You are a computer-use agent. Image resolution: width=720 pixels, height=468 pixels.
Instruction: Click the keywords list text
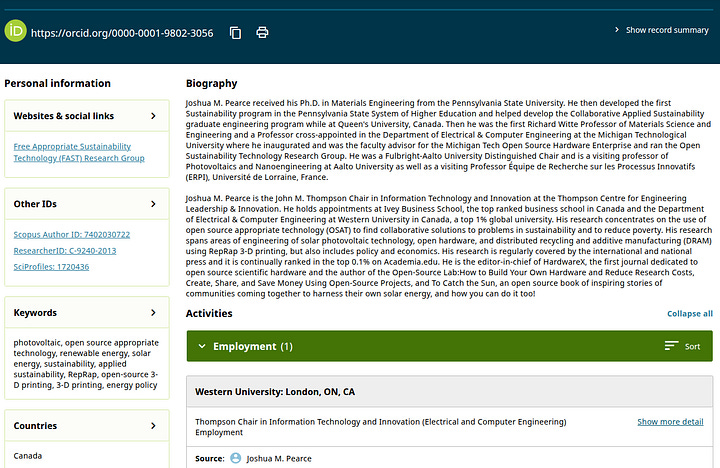(86, 364)
